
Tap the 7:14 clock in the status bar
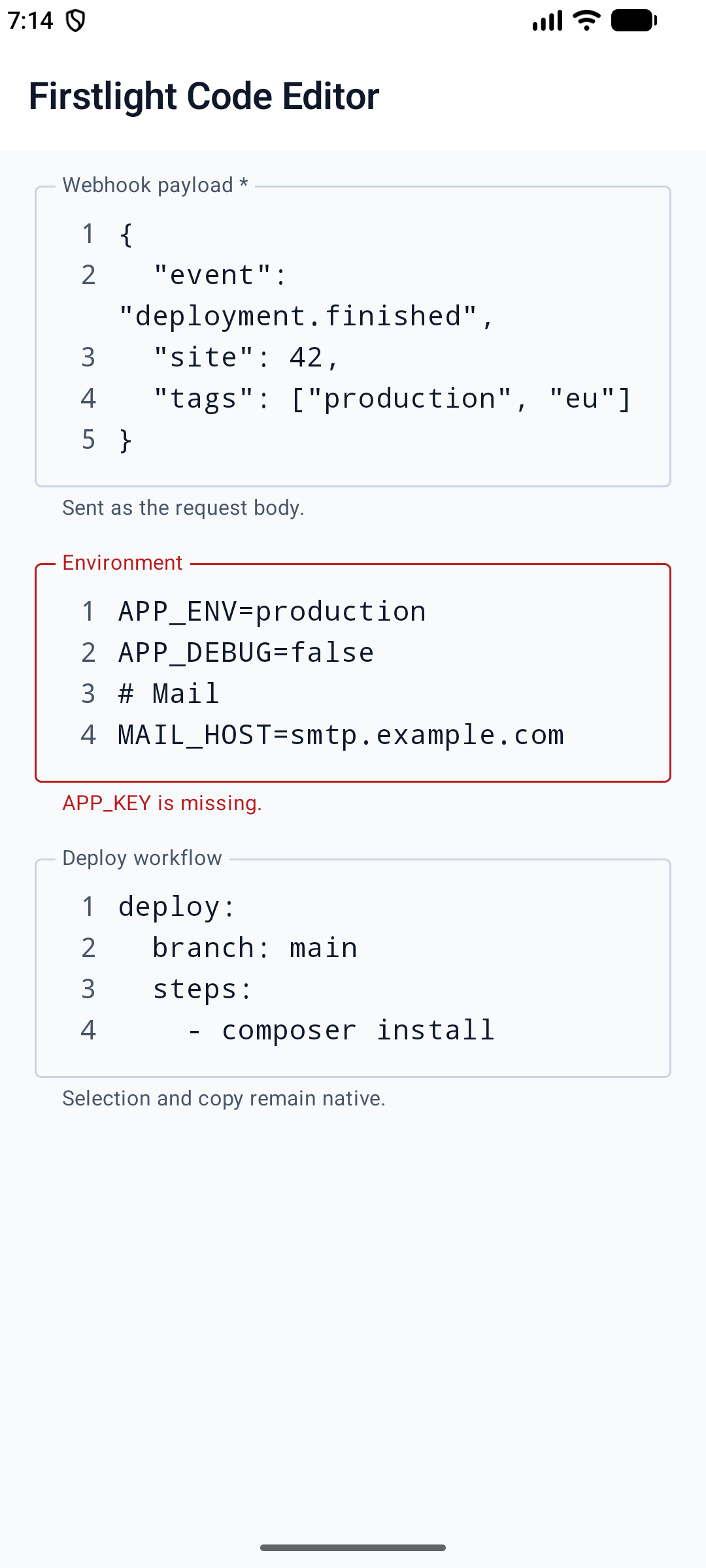coord(30,21)
